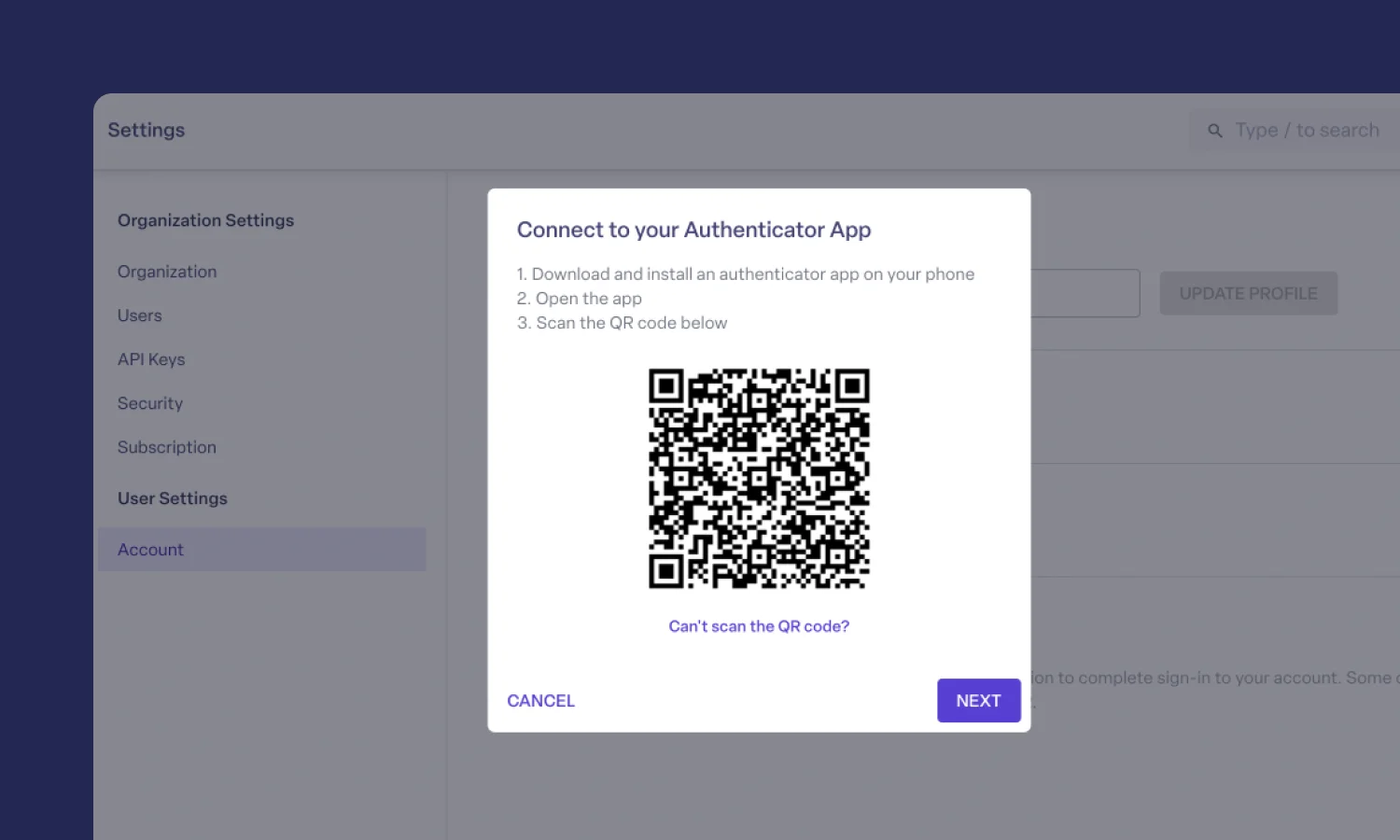Viewport: 1400px width, 840px height.
Task: Select Security from the sidebar
Action: tap(150, 403)
